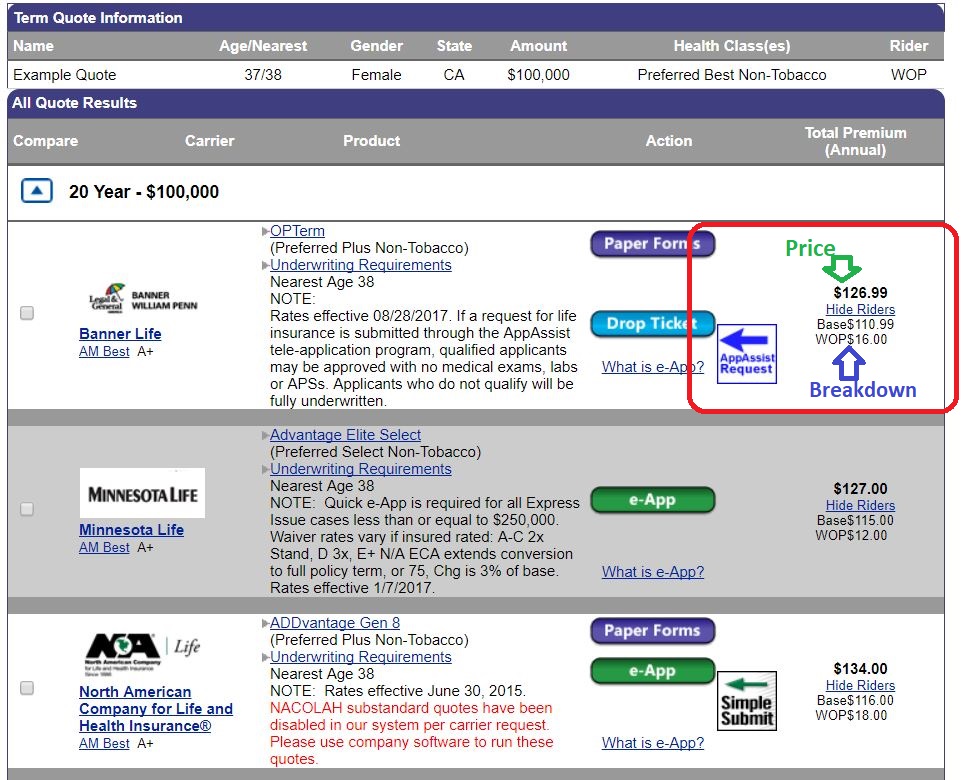The image size is (963, 780).
Task: Open the Minnesota Life carrier link
Action: point(131,529)
